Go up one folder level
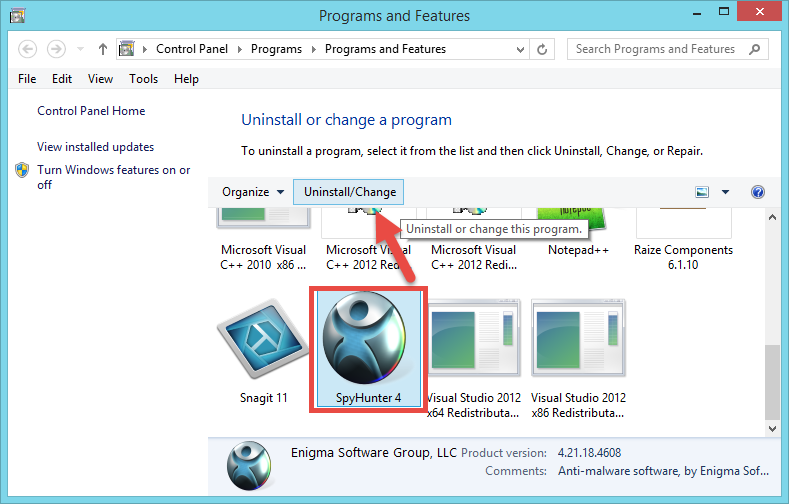This screenshot has height=504, width=789. (x=103, y=49)
